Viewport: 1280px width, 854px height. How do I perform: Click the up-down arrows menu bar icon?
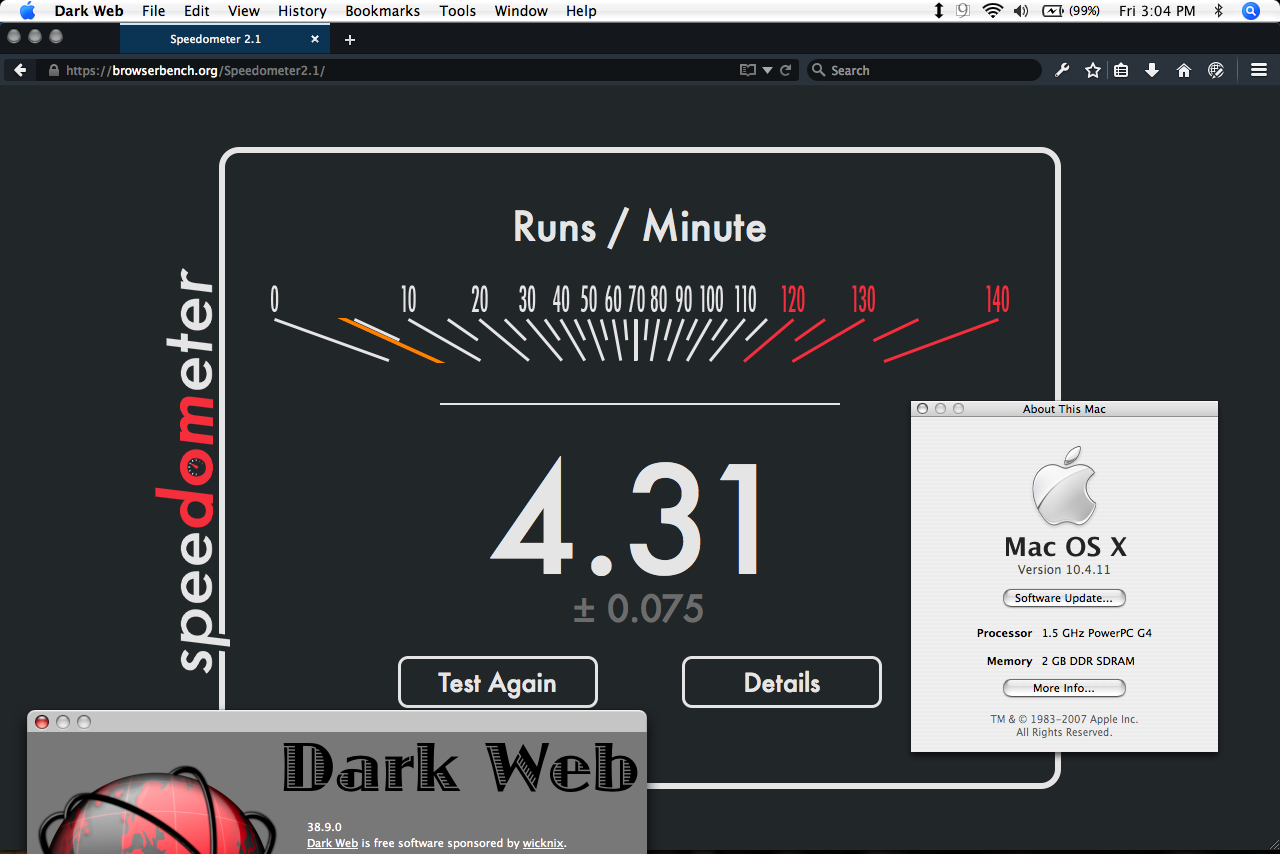(938, 11)
